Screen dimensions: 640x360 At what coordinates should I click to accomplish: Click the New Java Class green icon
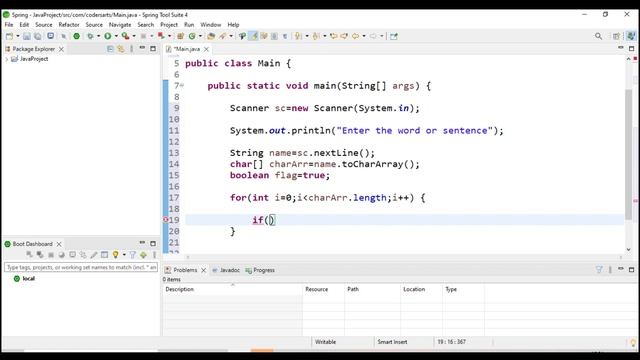(192, 36)
